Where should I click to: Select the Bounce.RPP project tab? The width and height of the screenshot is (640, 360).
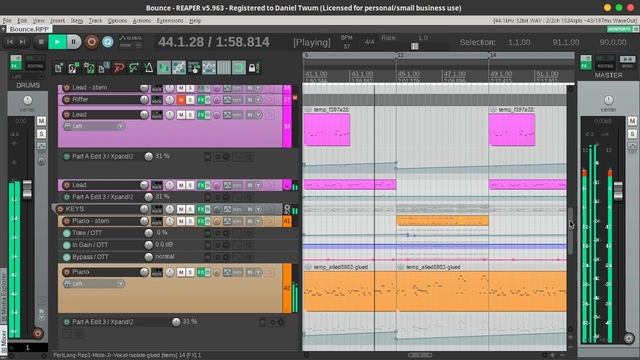(x=29, y=29)
